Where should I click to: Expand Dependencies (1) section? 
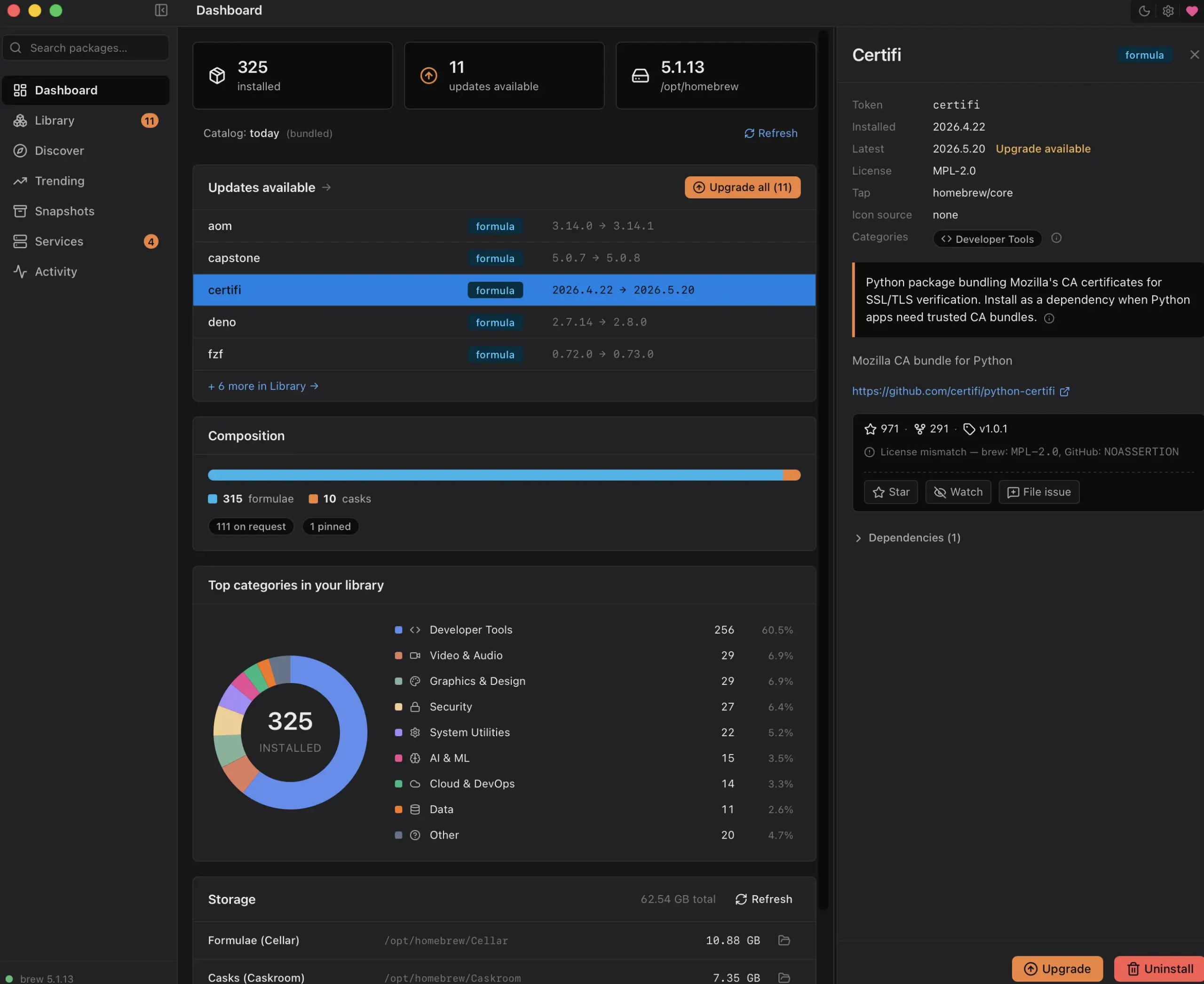click(x=907, y=537)
